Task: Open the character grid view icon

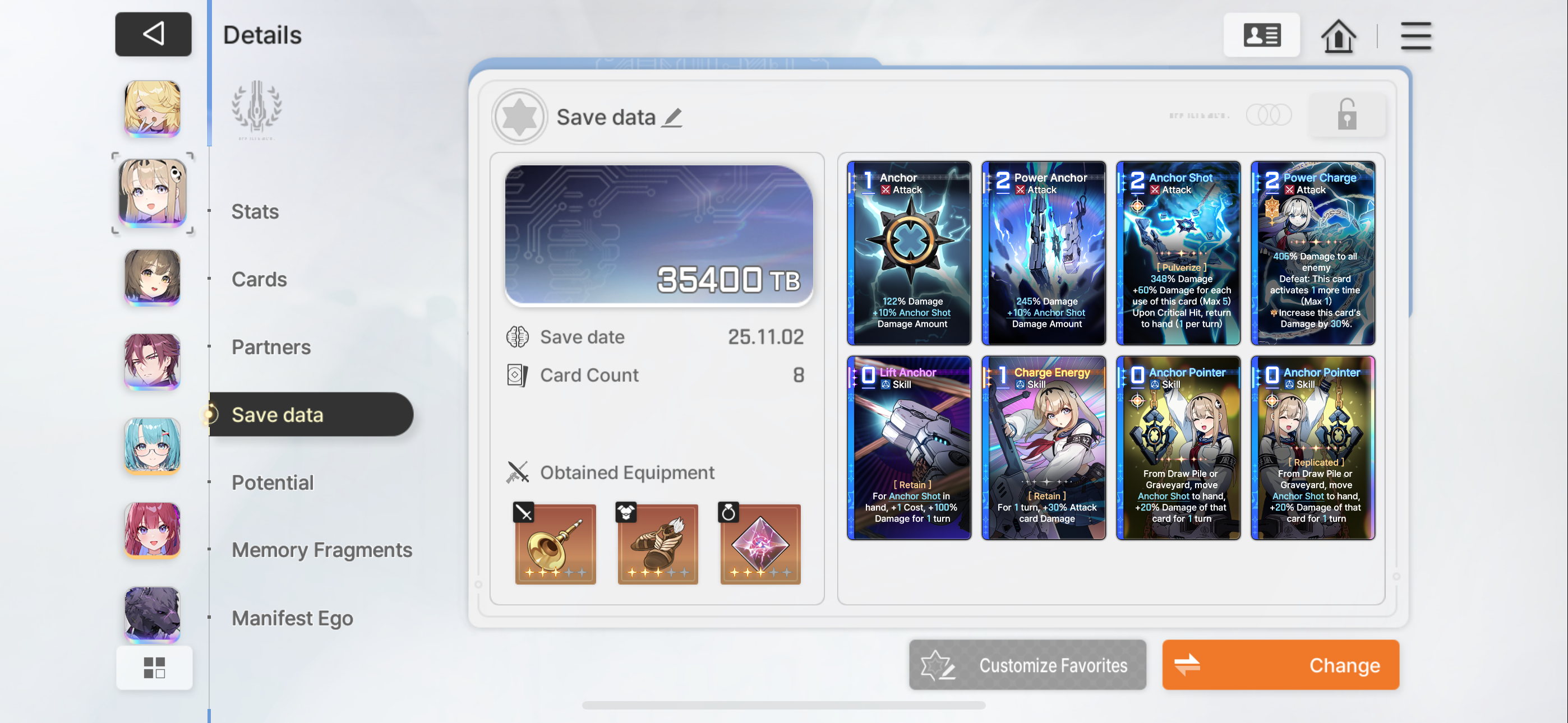Action: pyautogui.click(x=154, y=668)
